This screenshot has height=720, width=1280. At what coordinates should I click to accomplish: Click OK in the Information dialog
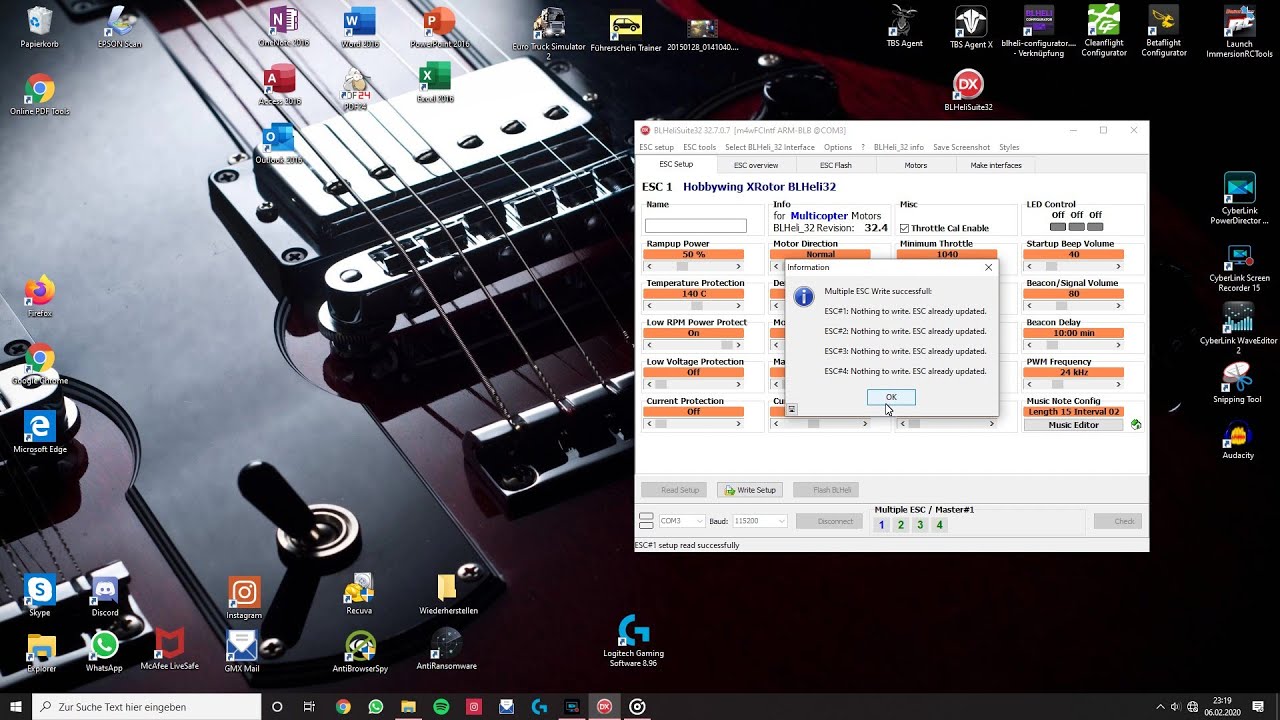(x=891, y=397)
